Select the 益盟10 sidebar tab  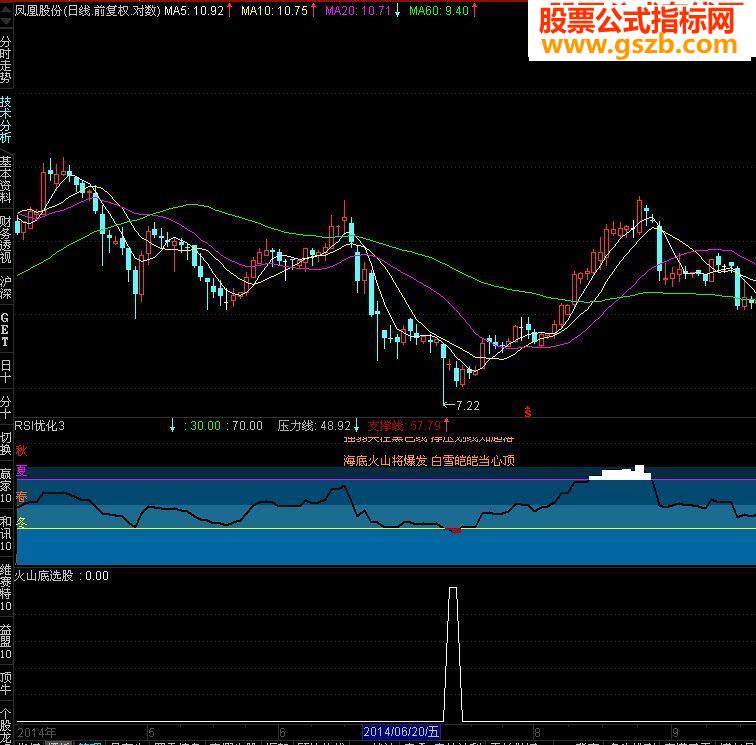5,642
